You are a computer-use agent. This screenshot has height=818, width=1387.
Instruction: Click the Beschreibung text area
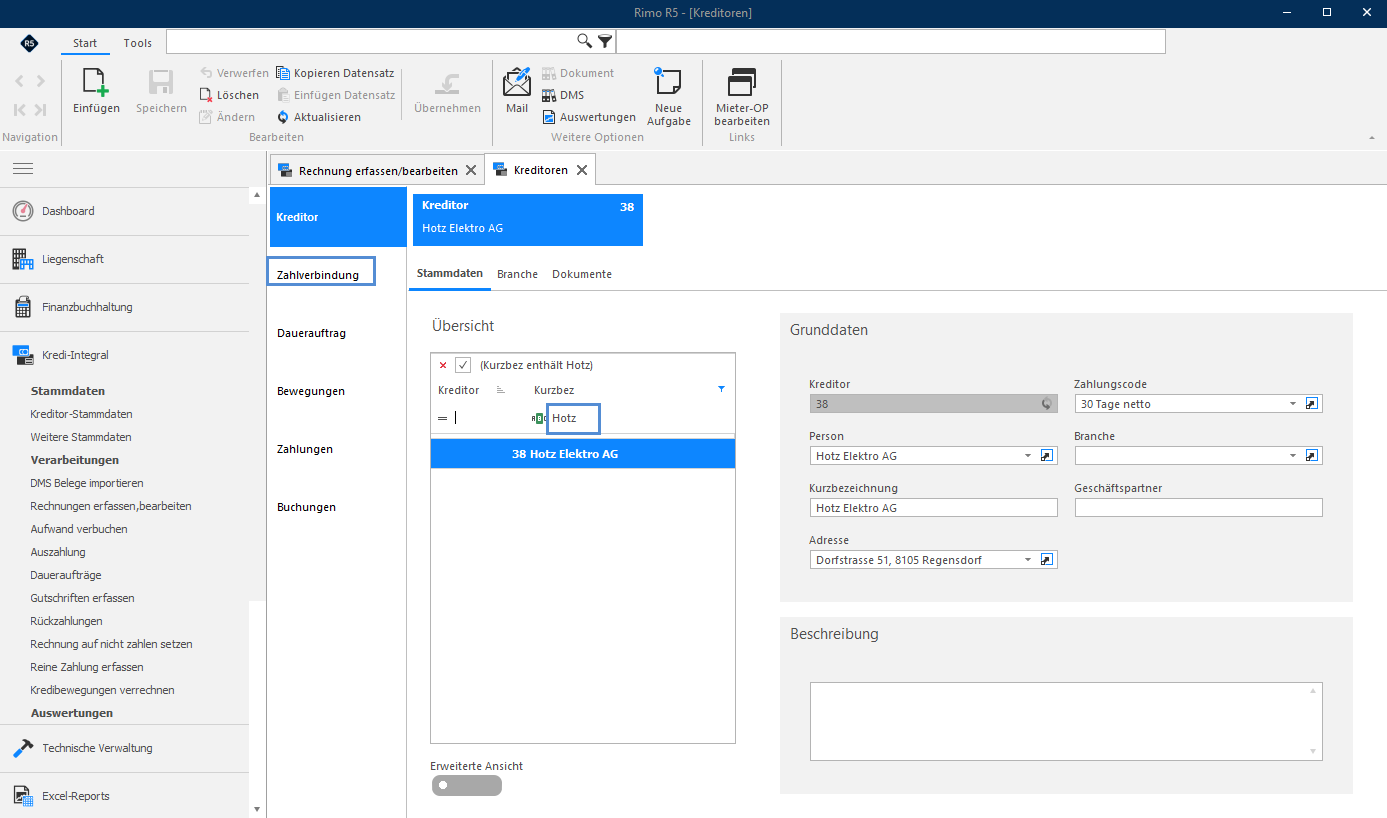1066,722
